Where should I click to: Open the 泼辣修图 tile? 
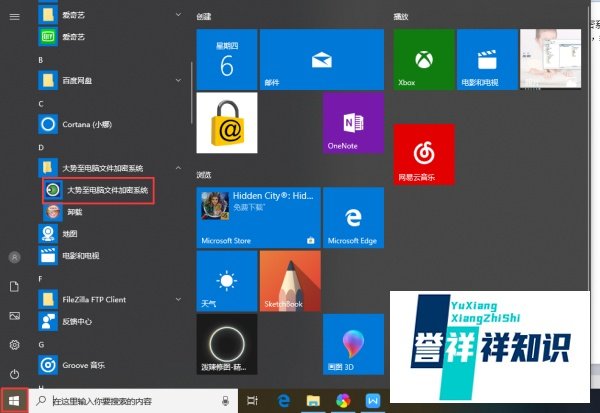pyautogui.click(x=227, y=344)
